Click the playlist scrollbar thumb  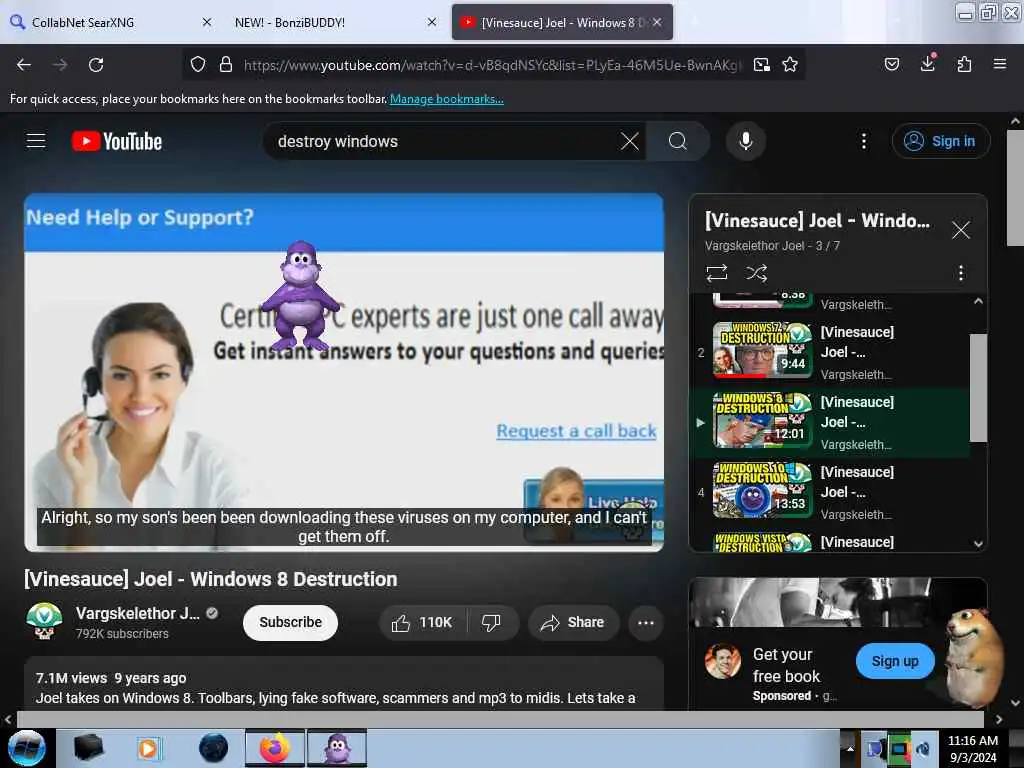tap(978, 387)
